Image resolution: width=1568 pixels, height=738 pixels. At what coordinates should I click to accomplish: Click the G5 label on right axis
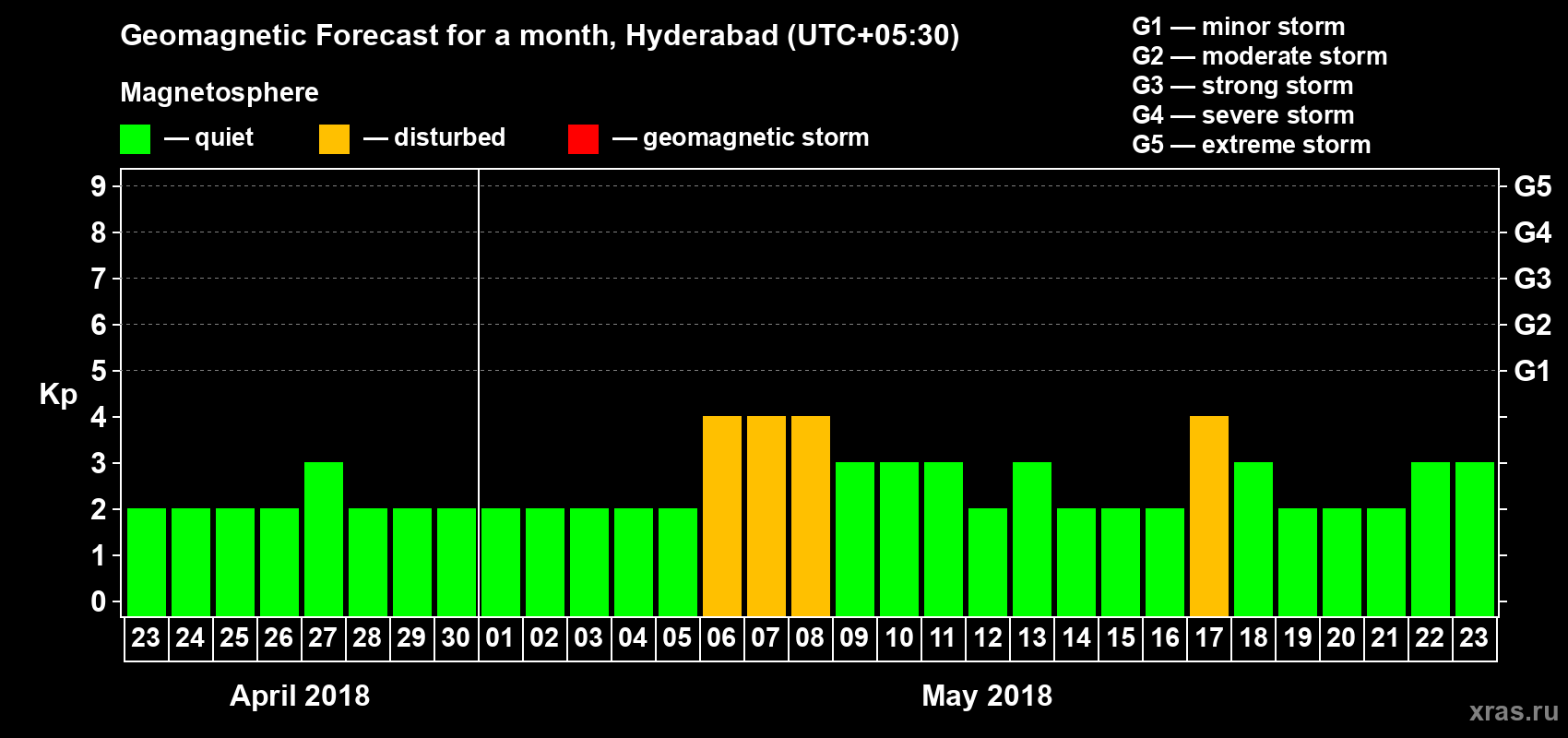[1533, 186]
